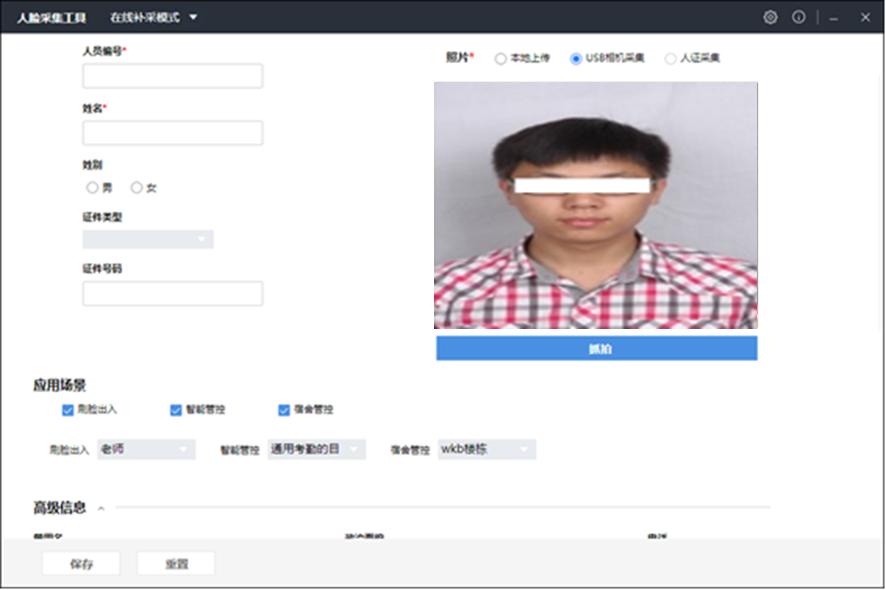Viewport: 886px width, 590px height.
Task: Click the 人员编号 input field
Action: (172, 75)
